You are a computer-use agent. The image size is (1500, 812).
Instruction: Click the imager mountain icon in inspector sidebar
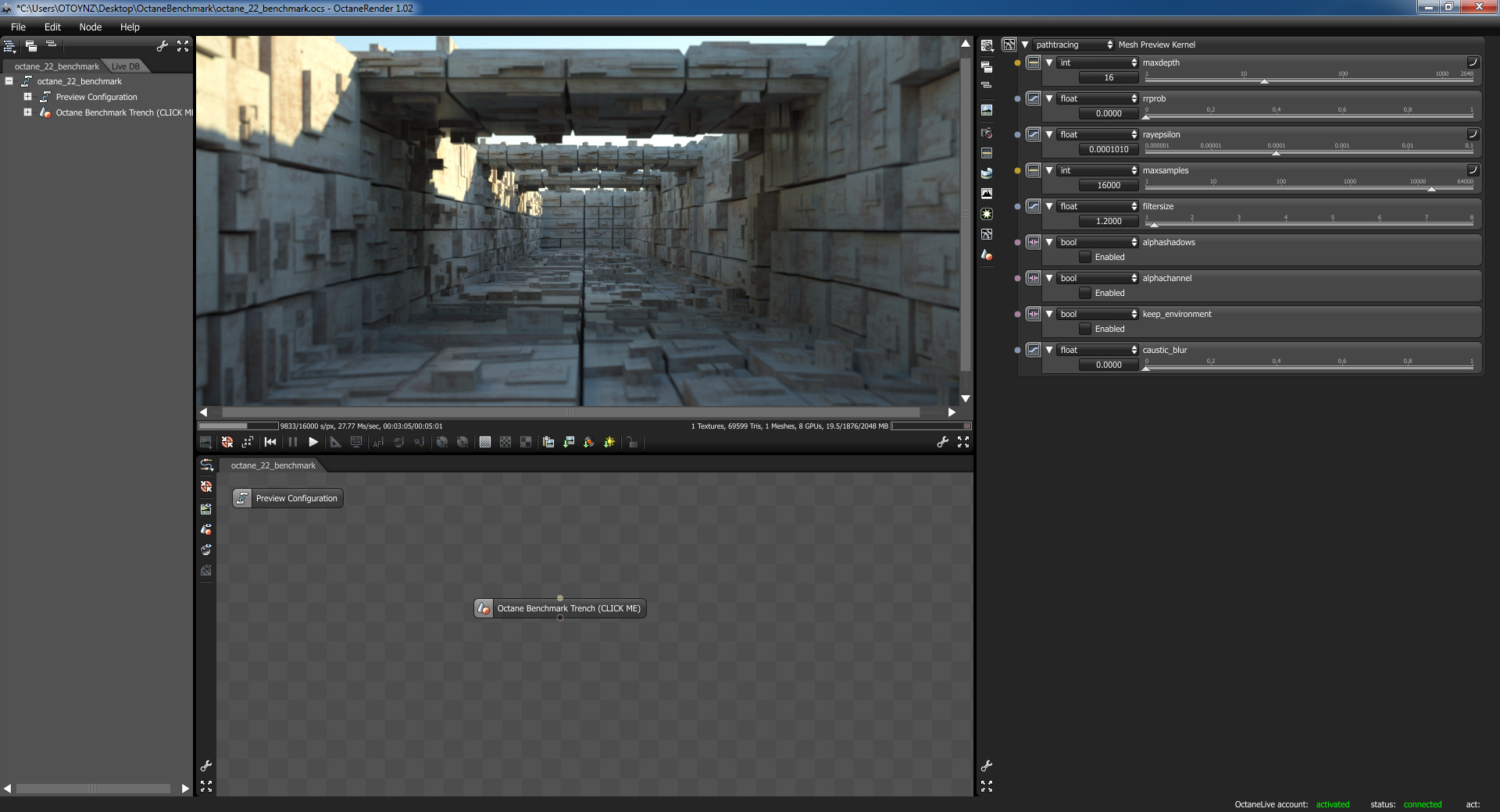coord(987,194)
